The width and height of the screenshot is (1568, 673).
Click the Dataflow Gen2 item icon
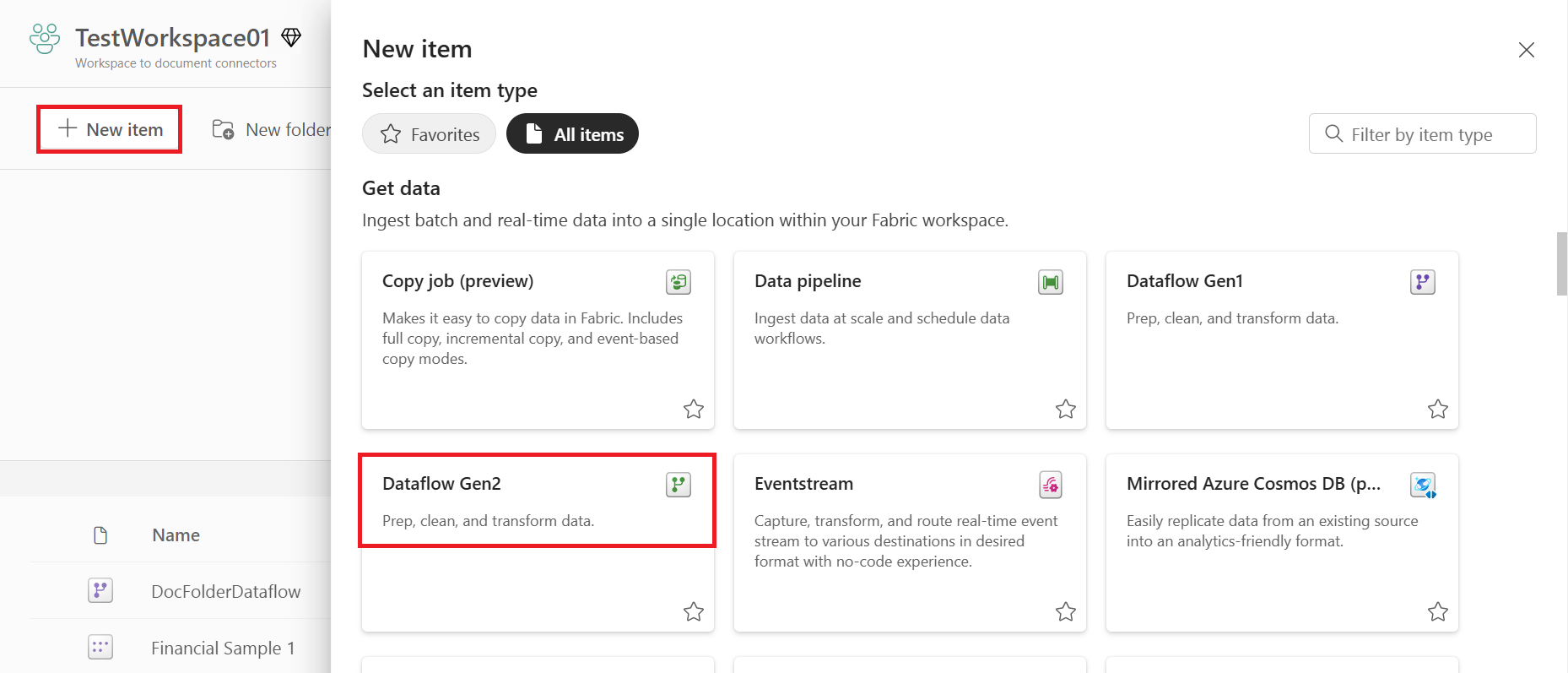(679, 485)
